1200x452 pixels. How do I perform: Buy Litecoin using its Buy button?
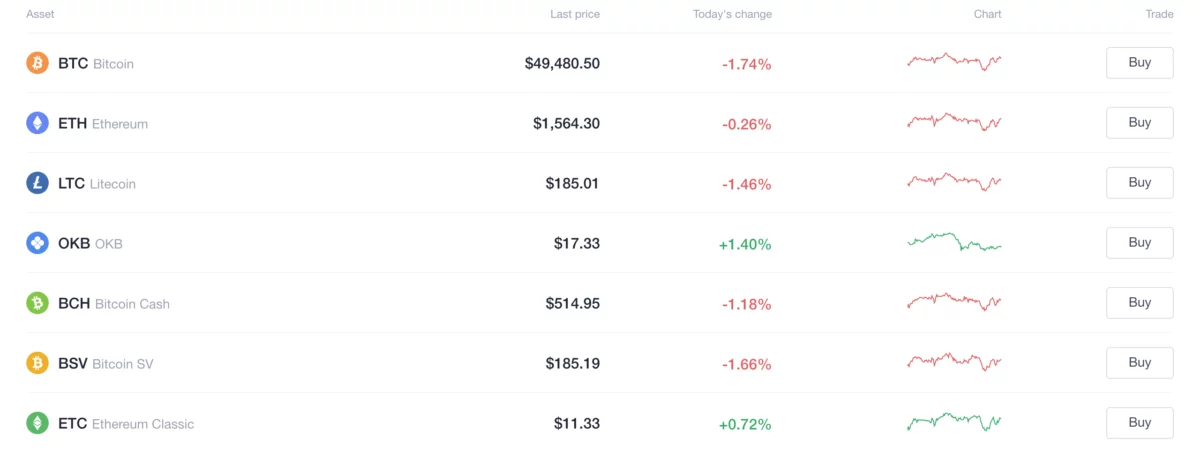click(x=1139, y=183)
